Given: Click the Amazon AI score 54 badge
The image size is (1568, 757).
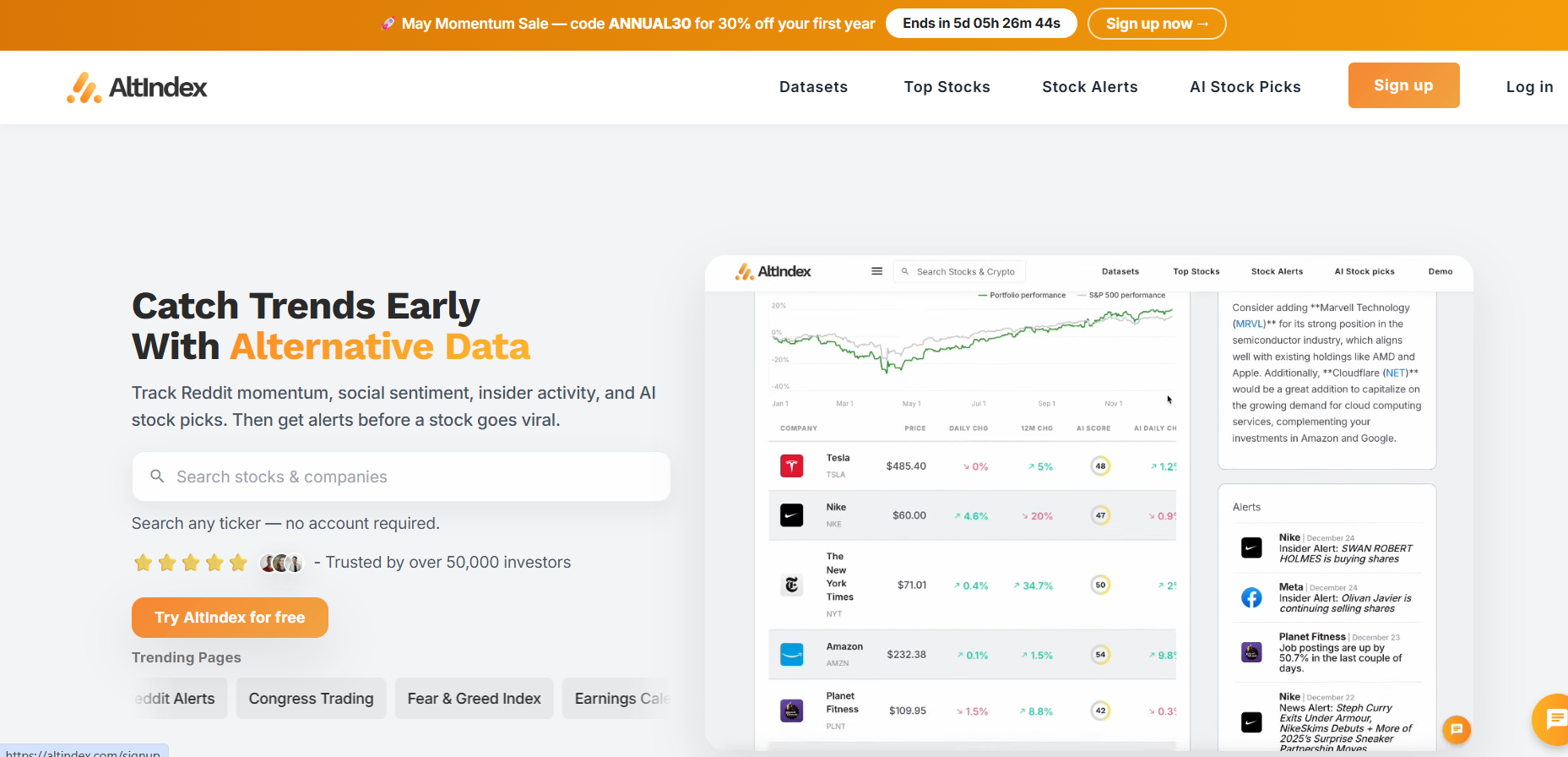Looking at the screenshot, I should click(1100, 655).
